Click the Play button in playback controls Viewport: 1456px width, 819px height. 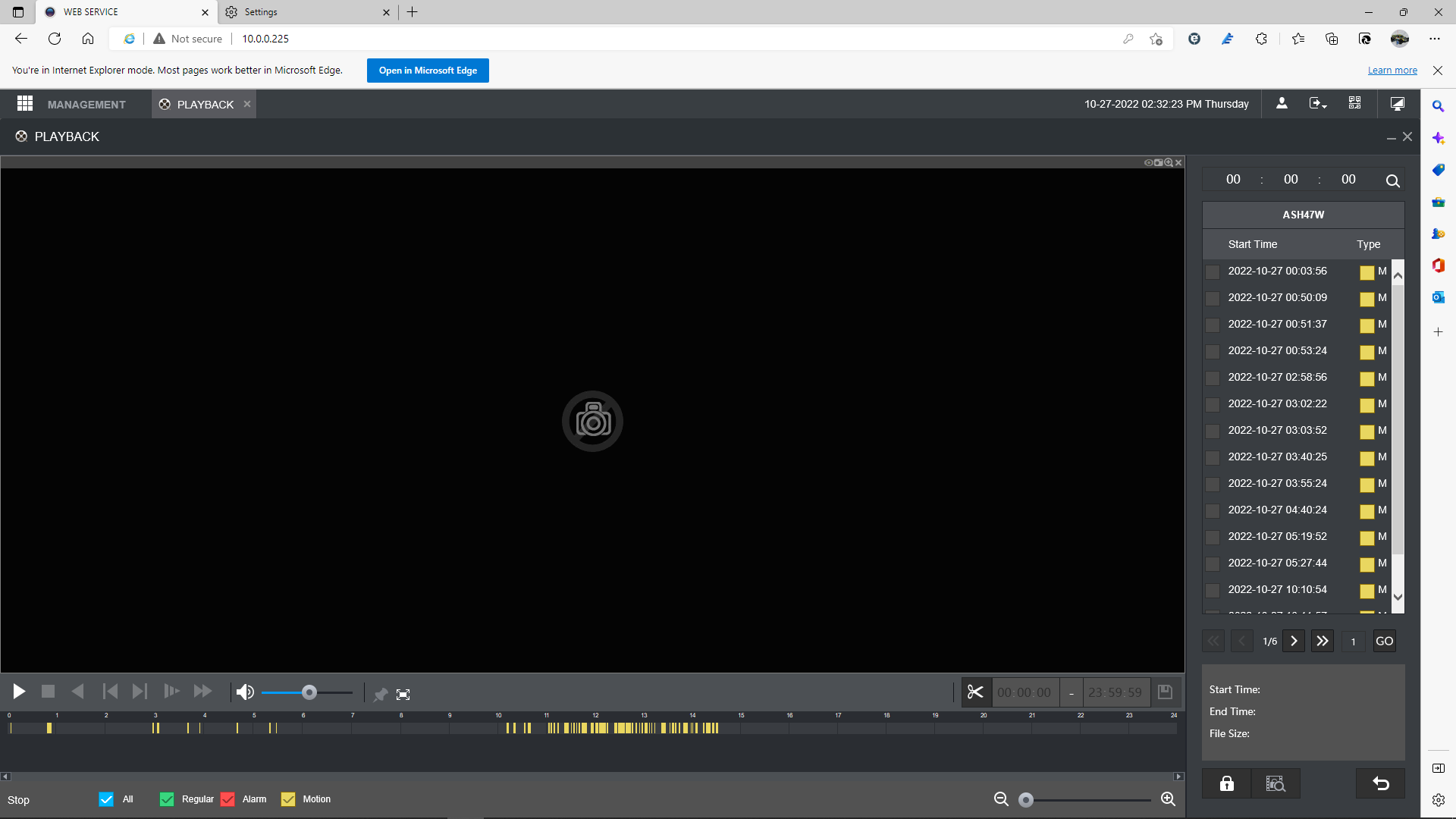(20, 692)
